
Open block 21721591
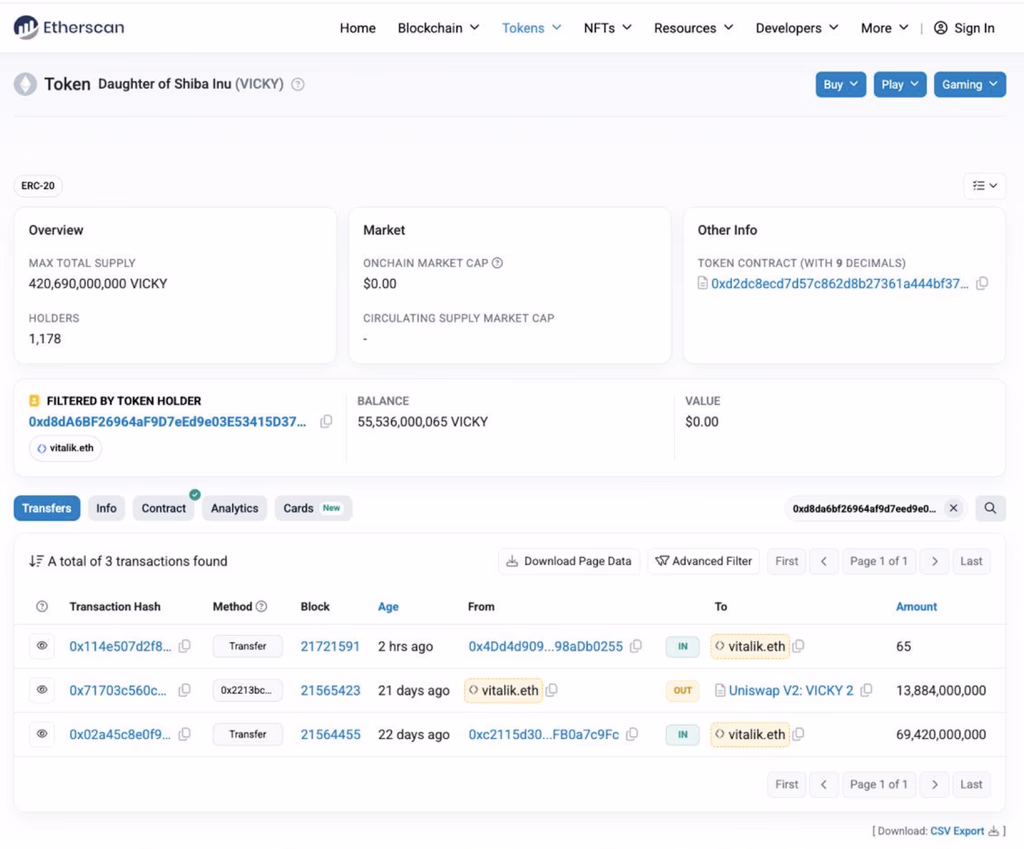coord(330,646)
